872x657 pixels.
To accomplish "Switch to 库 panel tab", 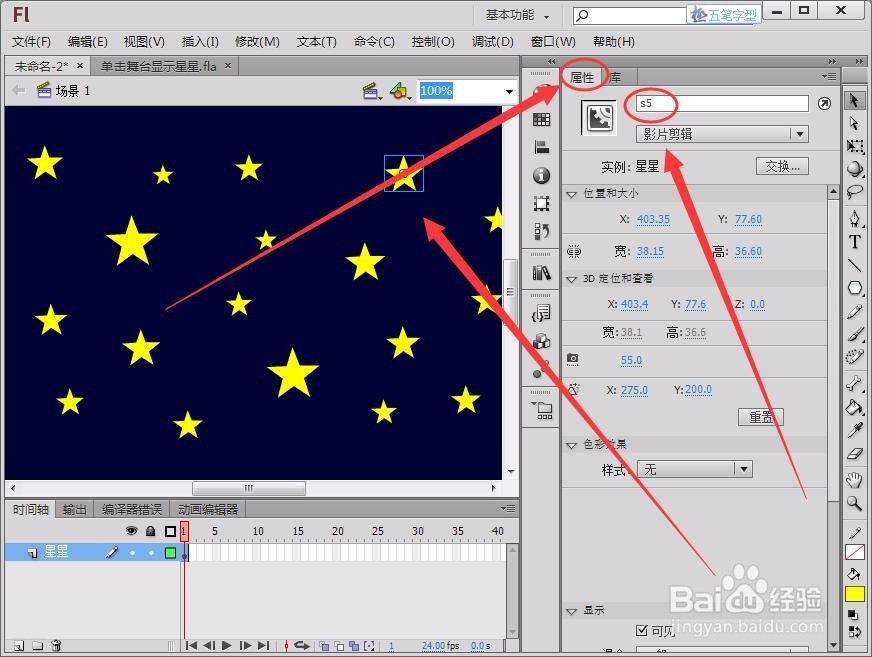I will point(616,77).
